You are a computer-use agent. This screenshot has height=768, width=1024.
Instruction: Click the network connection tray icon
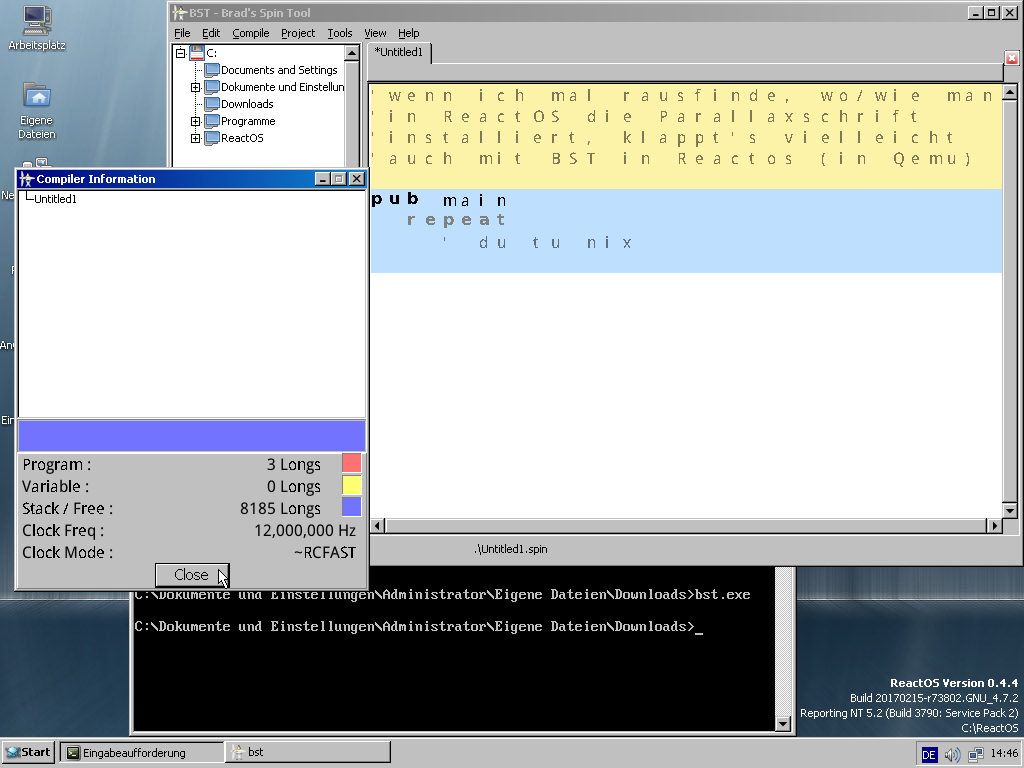click(x=974, y=754)
